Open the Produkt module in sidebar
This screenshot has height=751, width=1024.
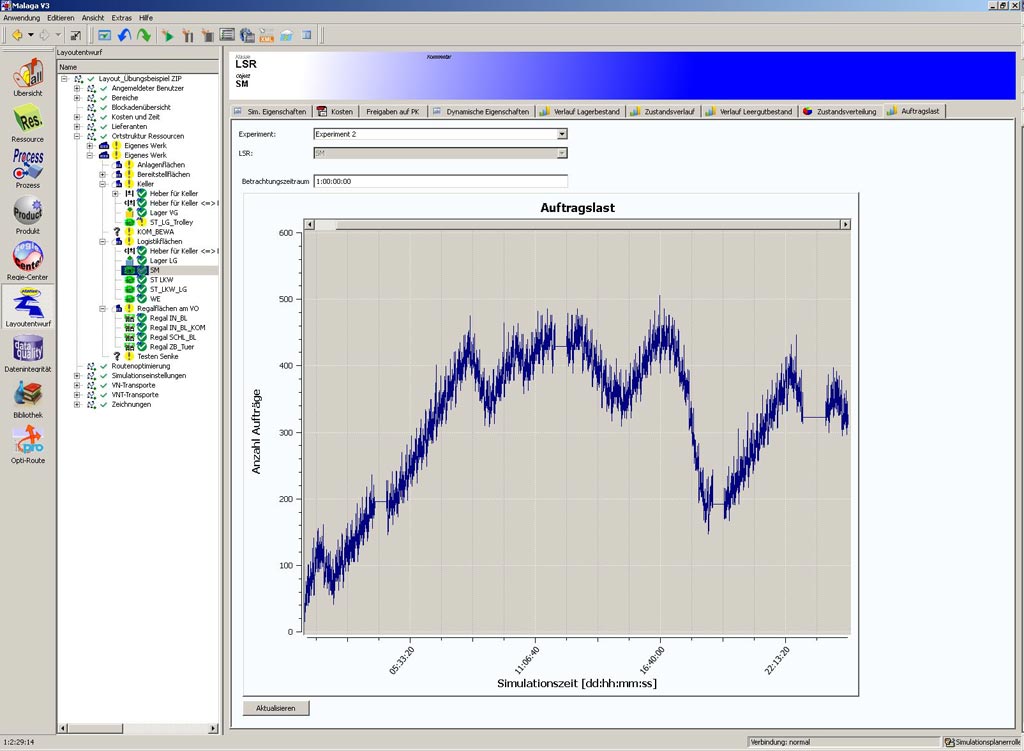[x=27, y=214]
